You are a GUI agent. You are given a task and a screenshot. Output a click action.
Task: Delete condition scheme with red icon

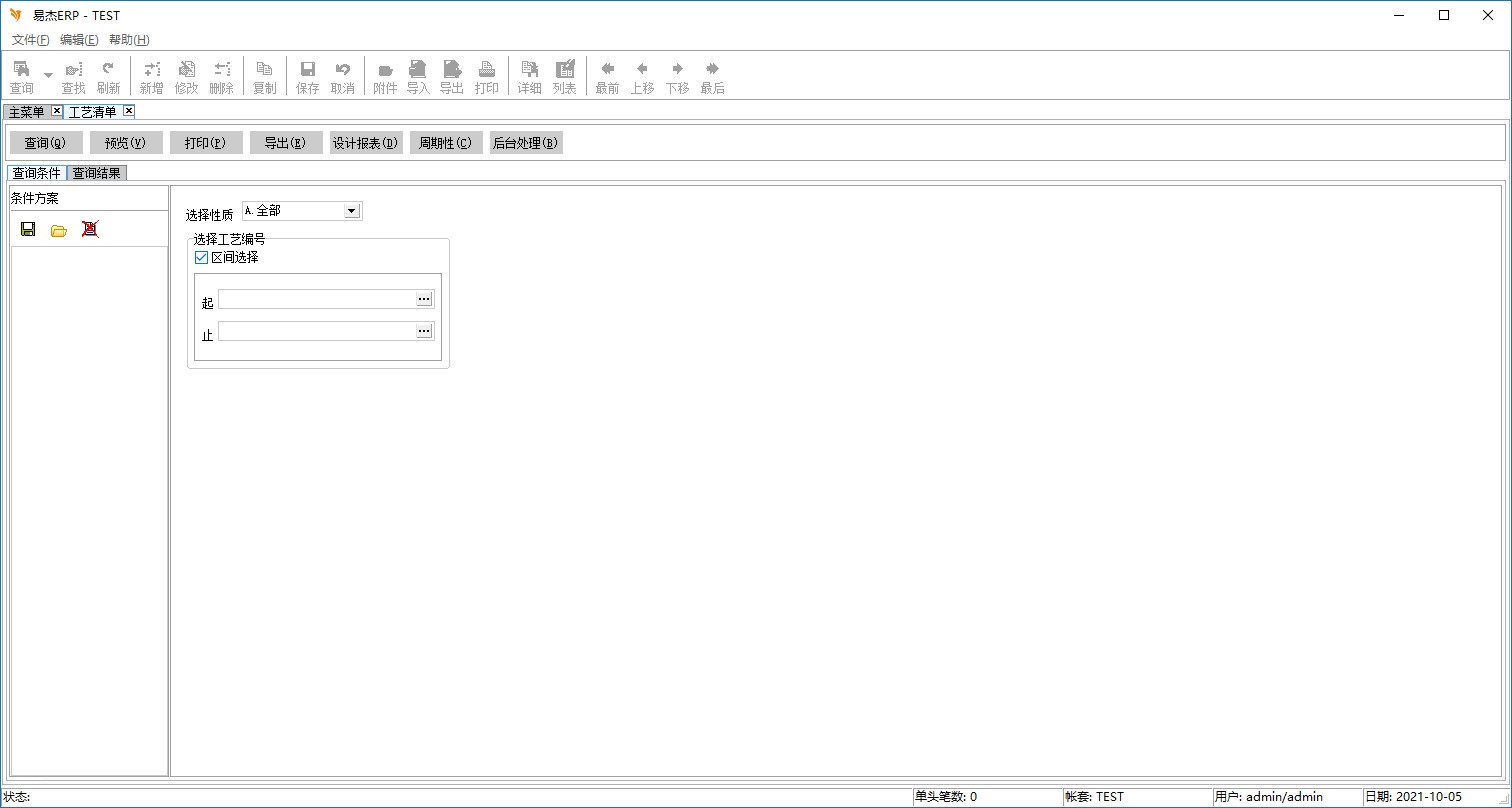click(90, 229)
